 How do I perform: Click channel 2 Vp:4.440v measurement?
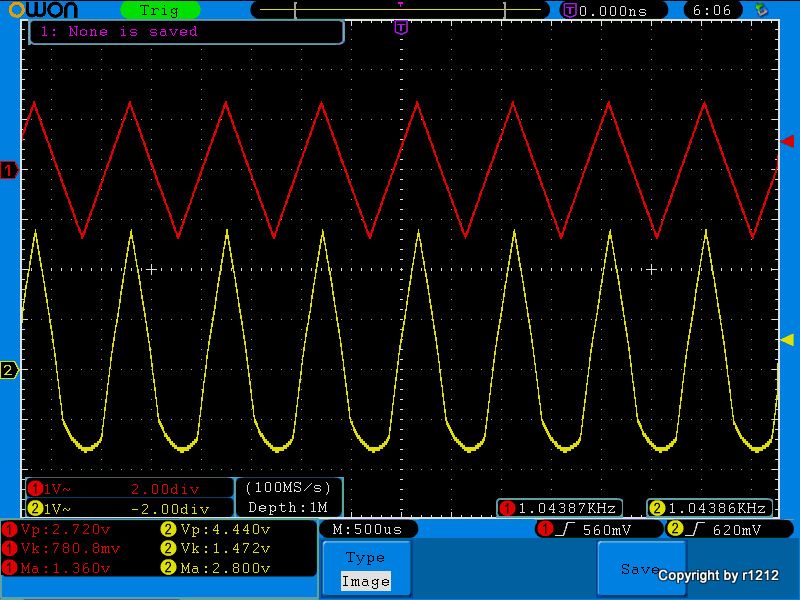[x=215, y=530]
